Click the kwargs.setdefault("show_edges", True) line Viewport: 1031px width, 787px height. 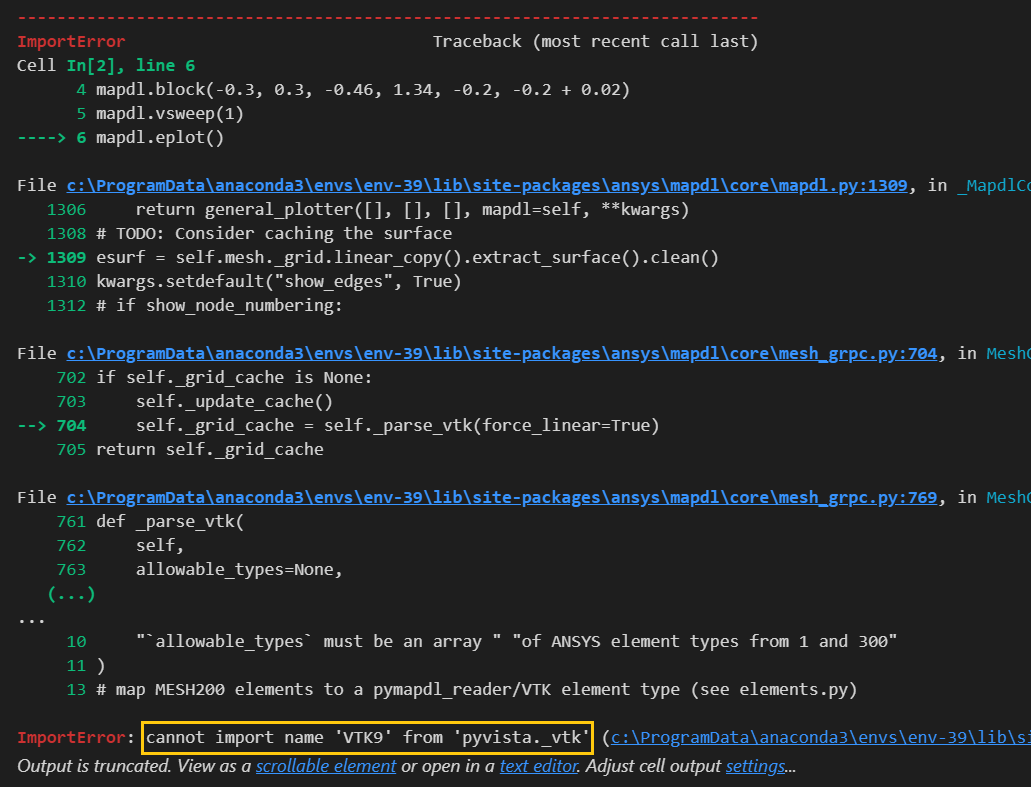(279, 281)
